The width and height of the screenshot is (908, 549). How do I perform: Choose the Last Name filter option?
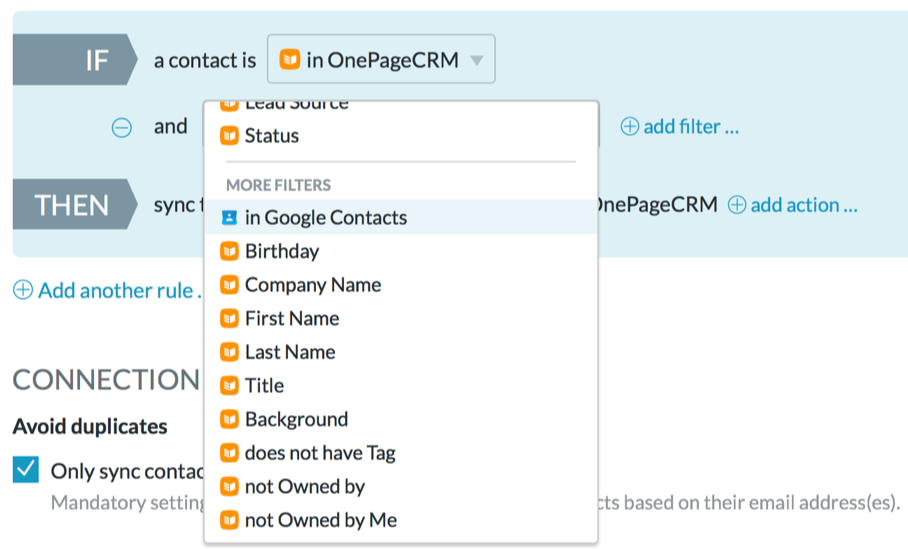point(289,352)
